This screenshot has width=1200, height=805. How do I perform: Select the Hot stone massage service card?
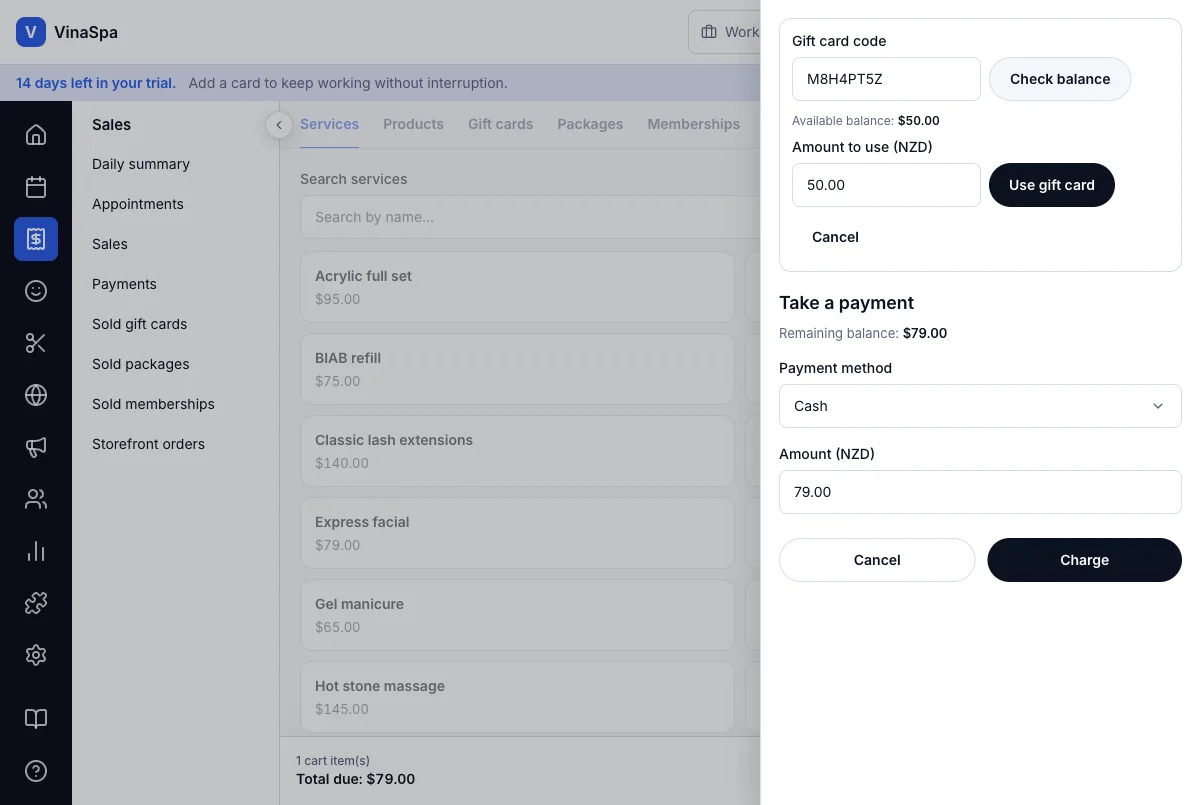point(517,697)
